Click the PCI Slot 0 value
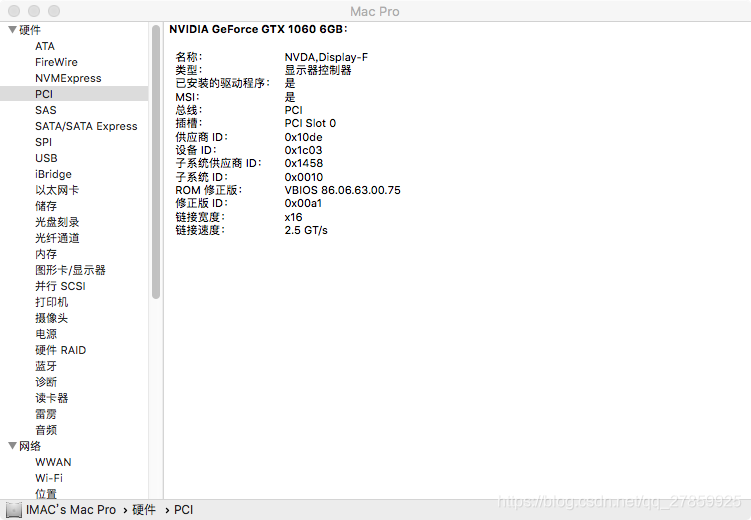The width and height of the screenshot is (751, 520). coord(310,124)
